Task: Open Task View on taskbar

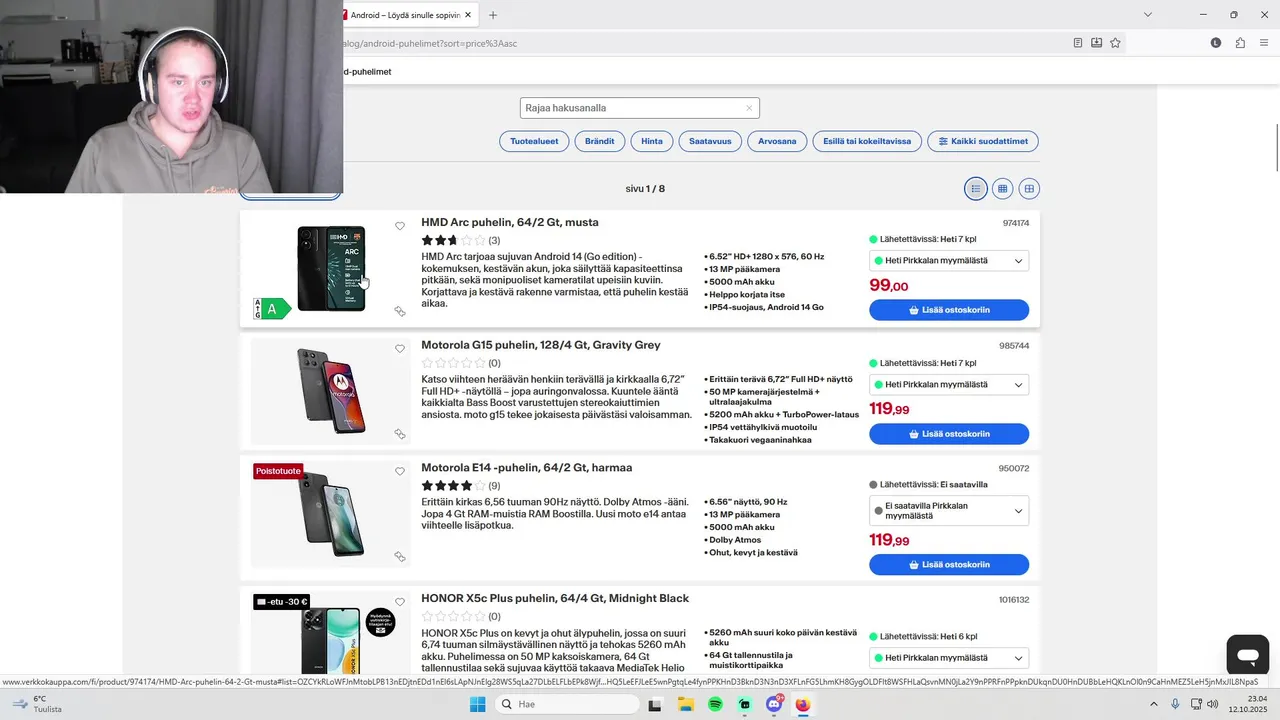Action: pos(656,704)
